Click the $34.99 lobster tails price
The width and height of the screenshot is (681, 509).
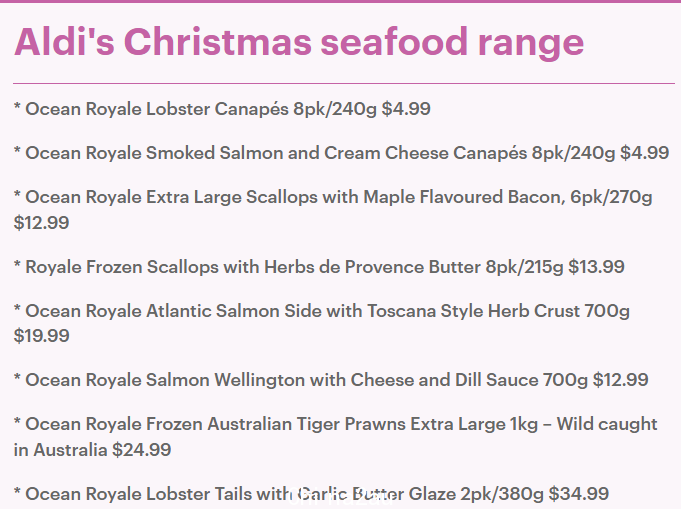pos(579,494)
